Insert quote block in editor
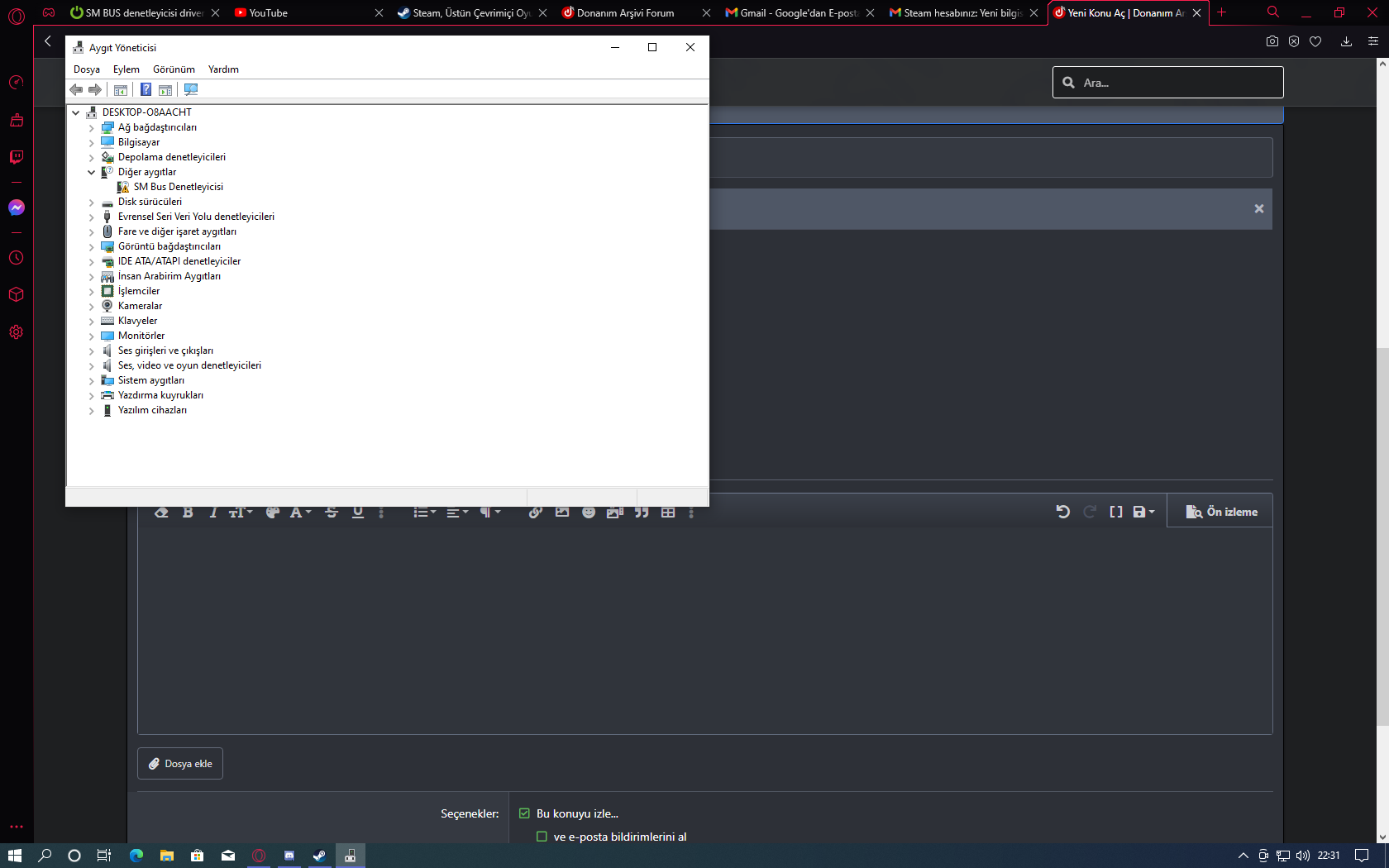1389x868 pixels. coord(642,513)
